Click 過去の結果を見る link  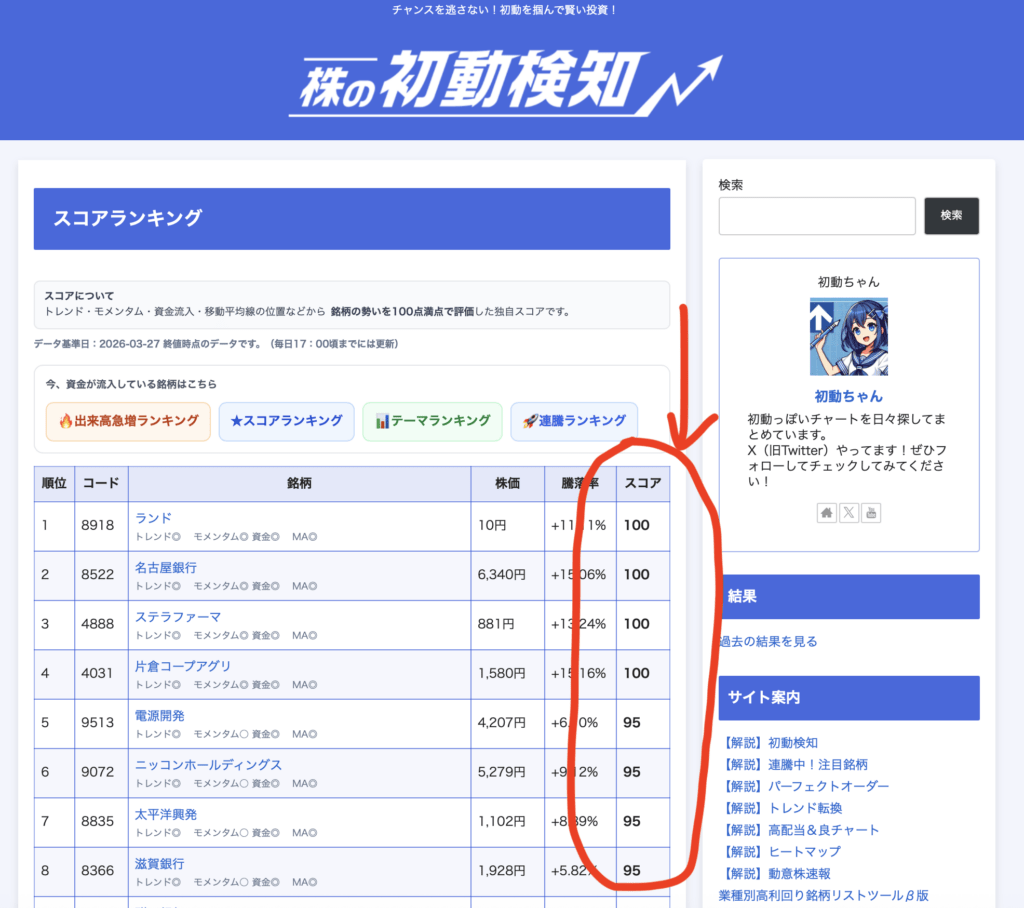pyautogui.click(x=768, y=642)
